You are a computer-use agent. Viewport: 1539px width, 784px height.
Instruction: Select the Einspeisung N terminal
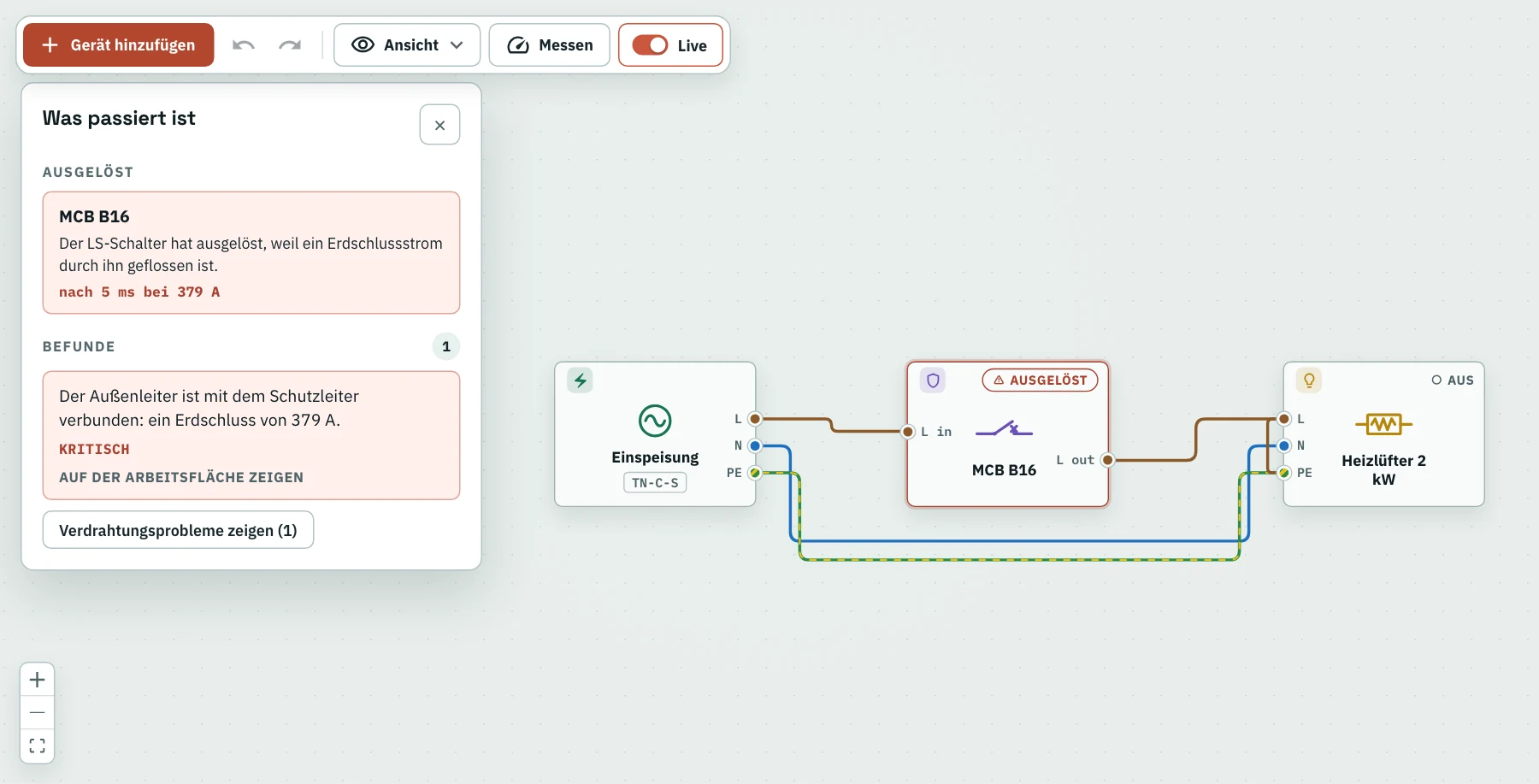(754, 445)
